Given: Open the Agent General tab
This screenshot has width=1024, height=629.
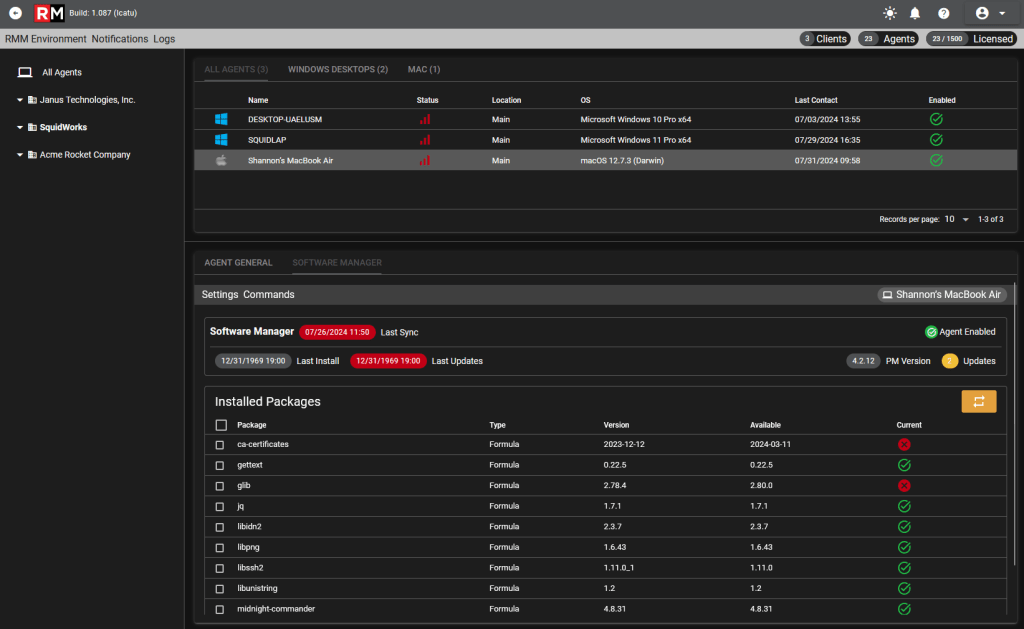Looking at the screenshot, I should [x=238, y=263].
